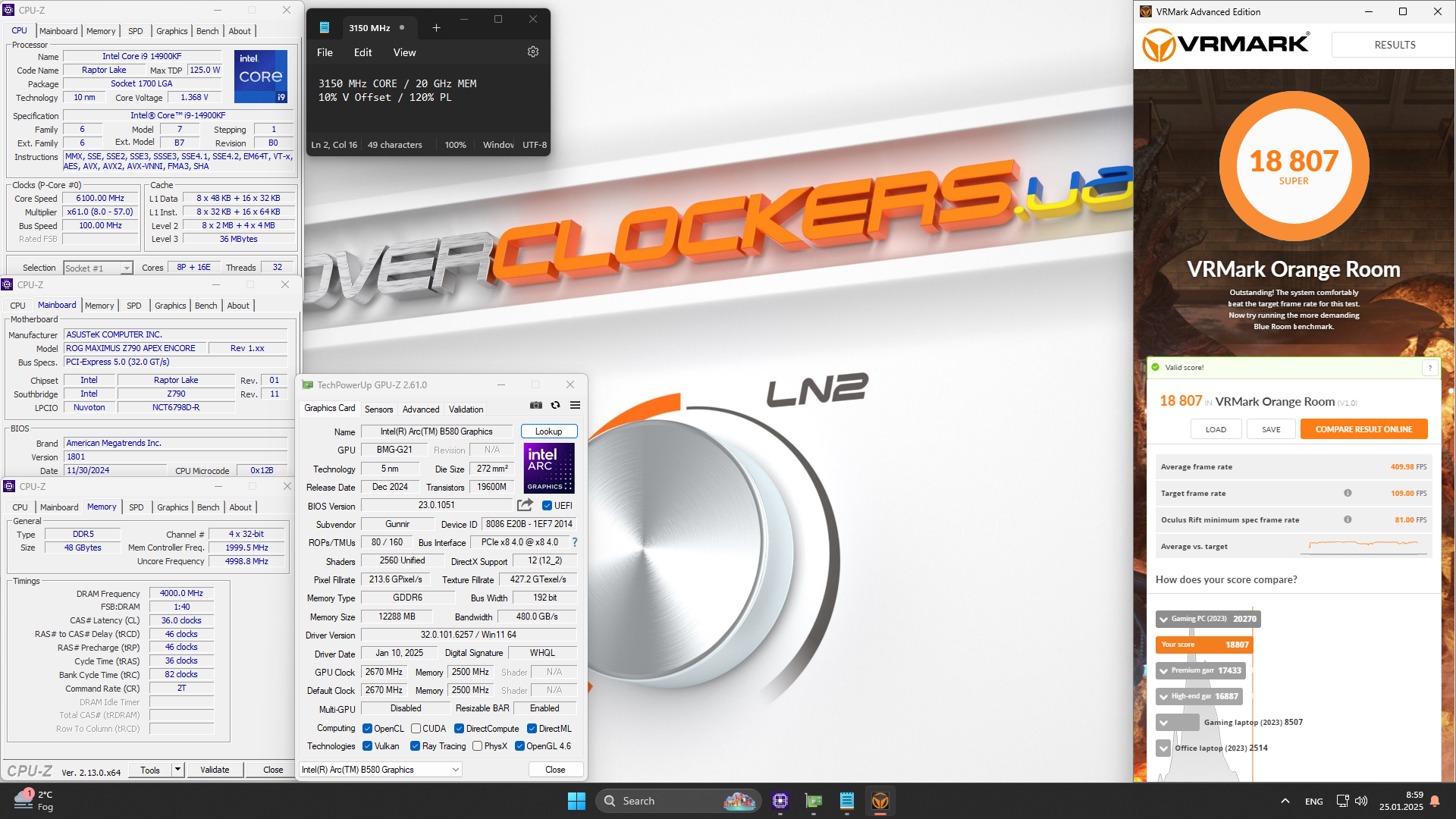Click the ENG language indicator
Image resolution: width=1456 pixels, height=819 pixels.
click(x=1313, y=801)
